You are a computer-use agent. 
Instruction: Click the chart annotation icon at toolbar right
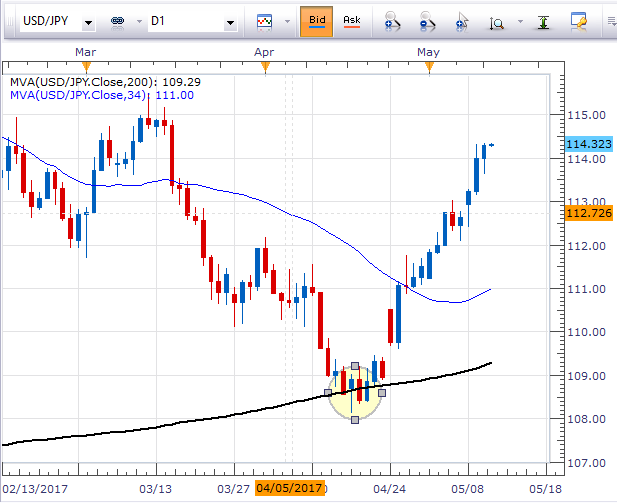(x=579, y=21)
